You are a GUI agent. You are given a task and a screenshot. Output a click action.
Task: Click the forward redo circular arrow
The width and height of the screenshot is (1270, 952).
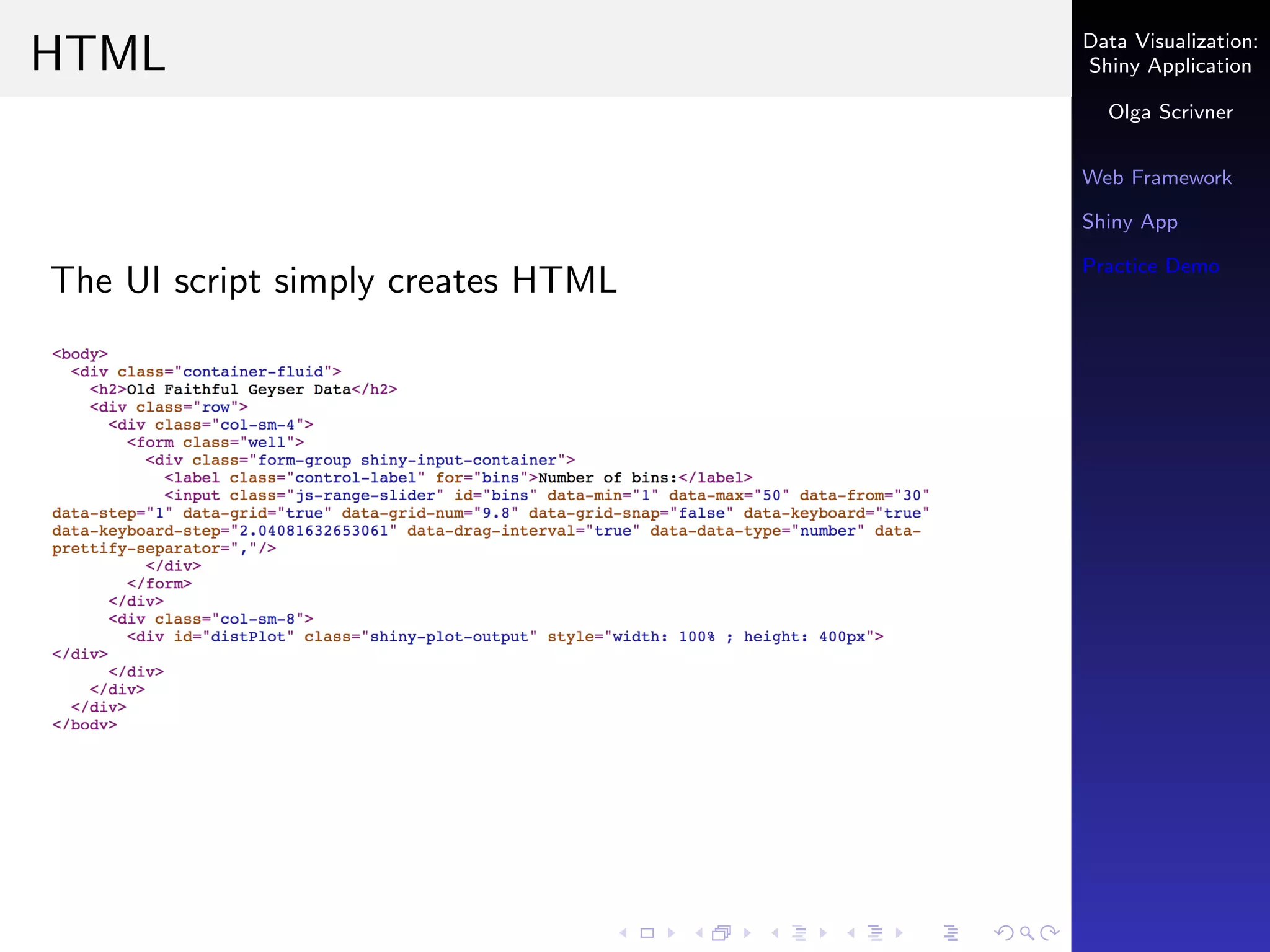pos(1050,933)
